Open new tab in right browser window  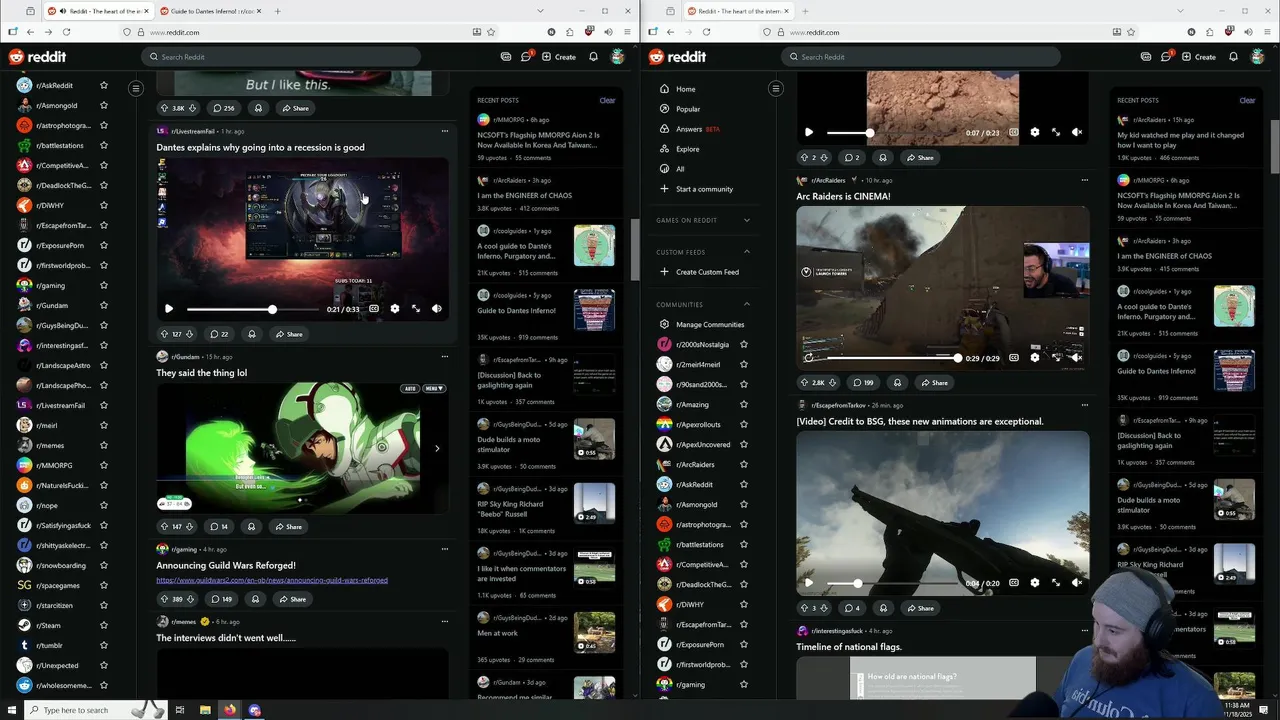point(805,11)
